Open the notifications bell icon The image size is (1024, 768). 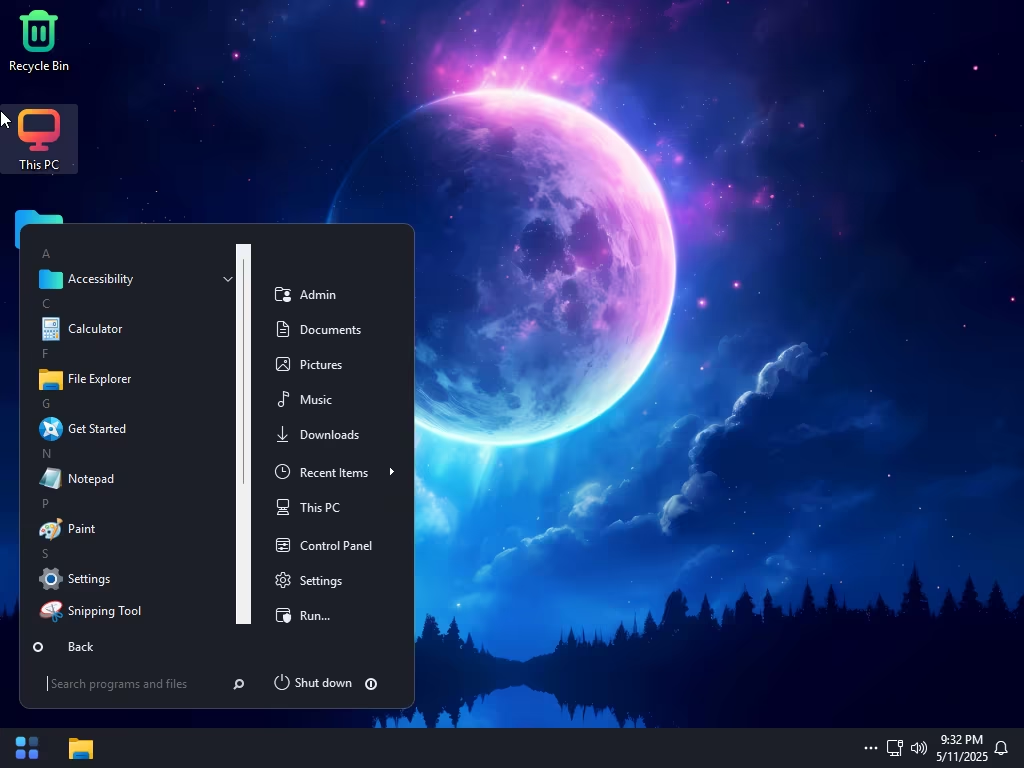(1000, 748)
